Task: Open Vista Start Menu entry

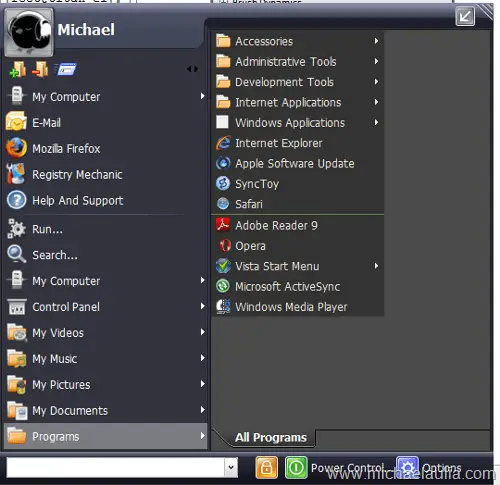Action: (x=298, y=266)
